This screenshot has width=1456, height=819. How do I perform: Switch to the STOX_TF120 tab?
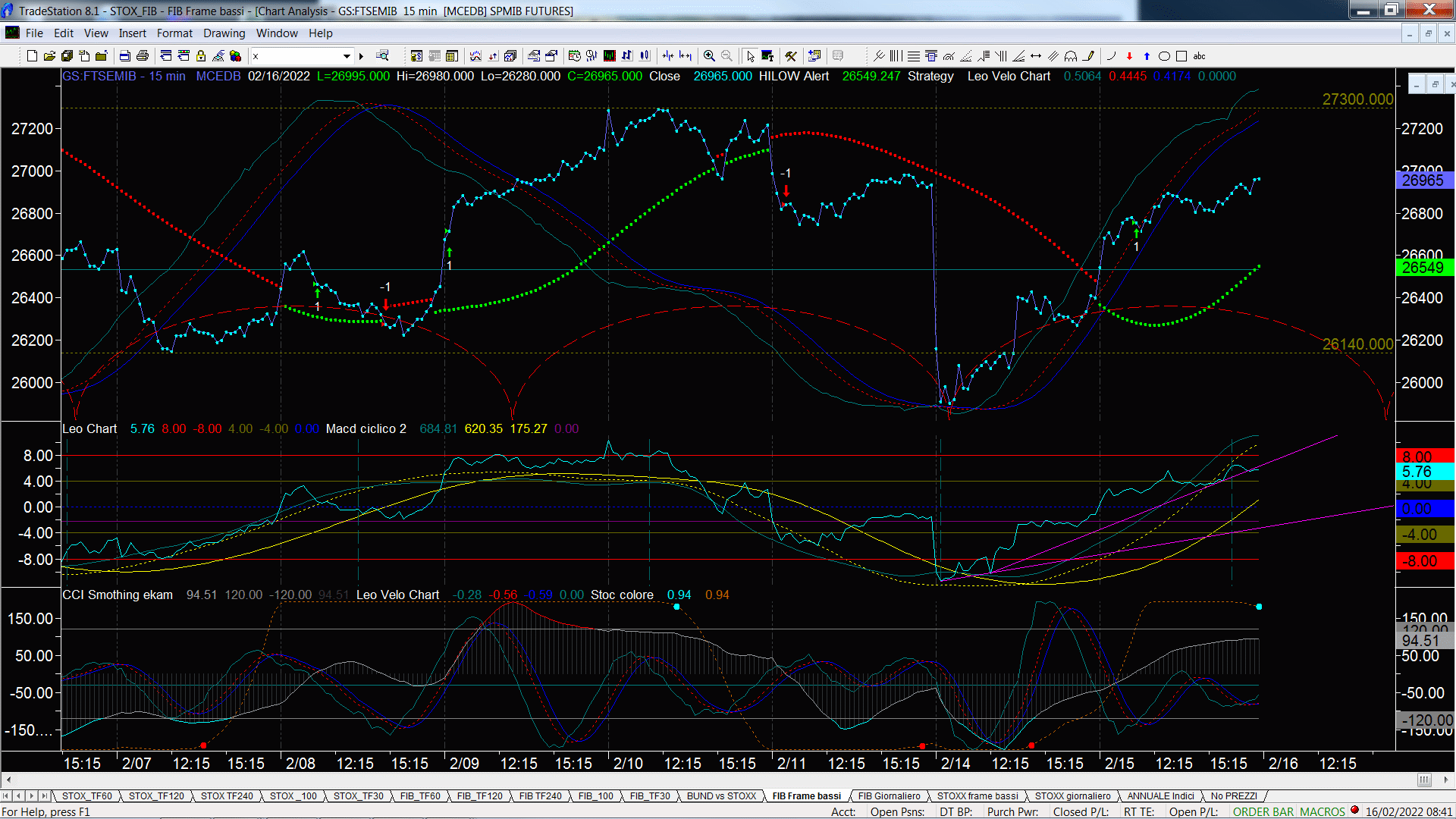(156, 796)
